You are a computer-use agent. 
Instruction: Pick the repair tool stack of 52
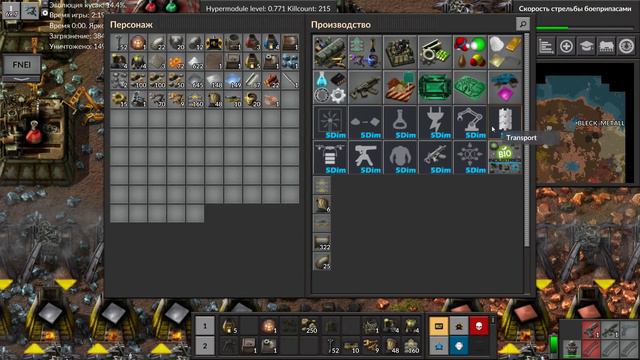click(x=119, y=42)
